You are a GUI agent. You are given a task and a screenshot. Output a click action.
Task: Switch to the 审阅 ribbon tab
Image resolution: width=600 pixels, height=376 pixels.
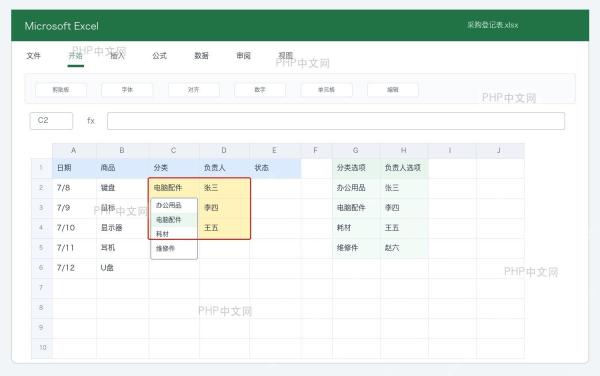tap(243, 56)
